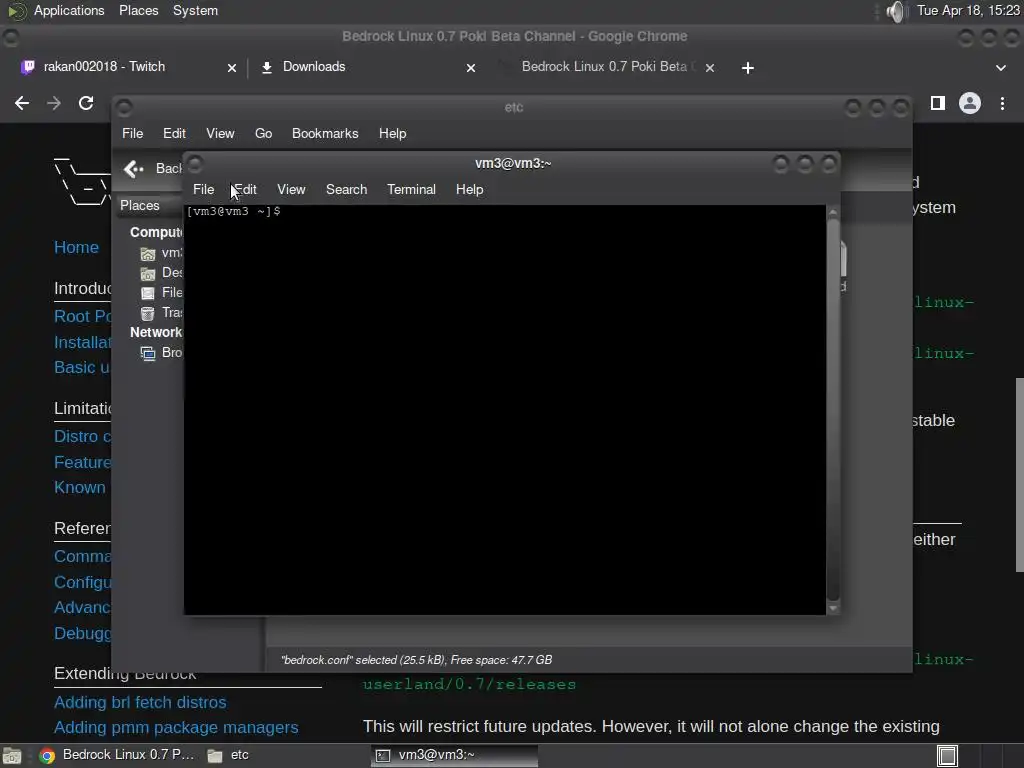This screenshot has width=1024, height=768.
Task: Click the volume speaker icon
Action: coord(897,11)
